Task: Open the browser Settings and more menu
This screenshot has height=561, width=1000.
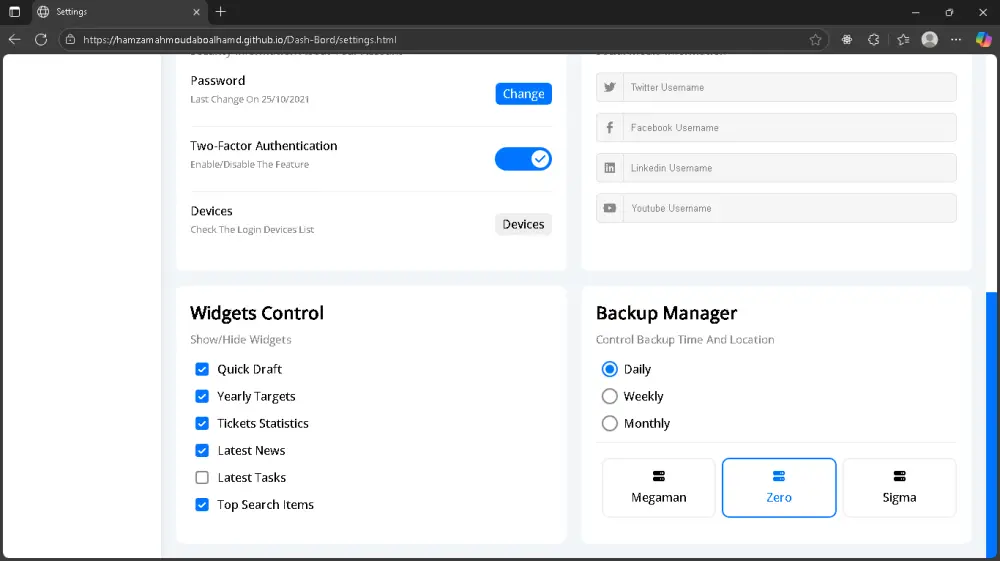Action: tap(958, 40)
